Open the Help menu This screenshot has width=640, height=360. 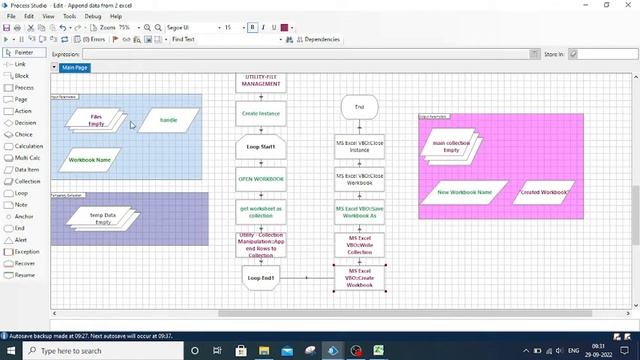[116, 16]
